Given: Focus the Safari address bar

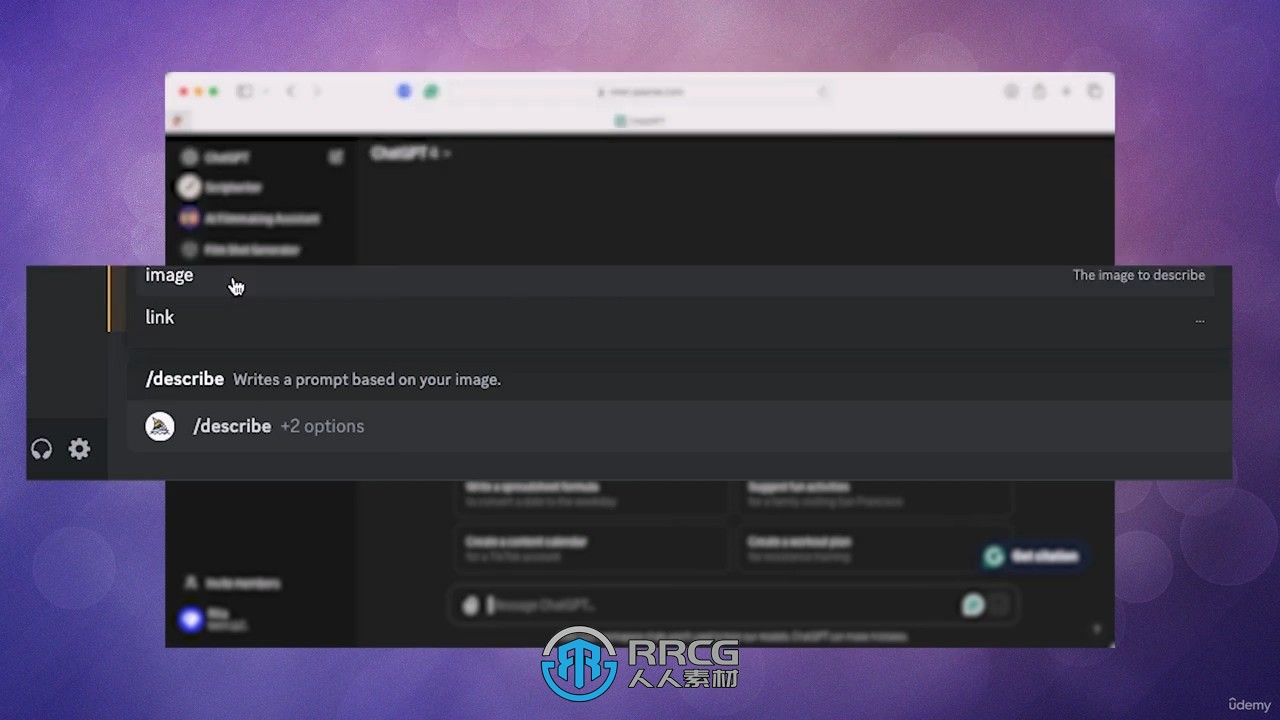Looking at the screenshot, I should click(x=640, y=91).
